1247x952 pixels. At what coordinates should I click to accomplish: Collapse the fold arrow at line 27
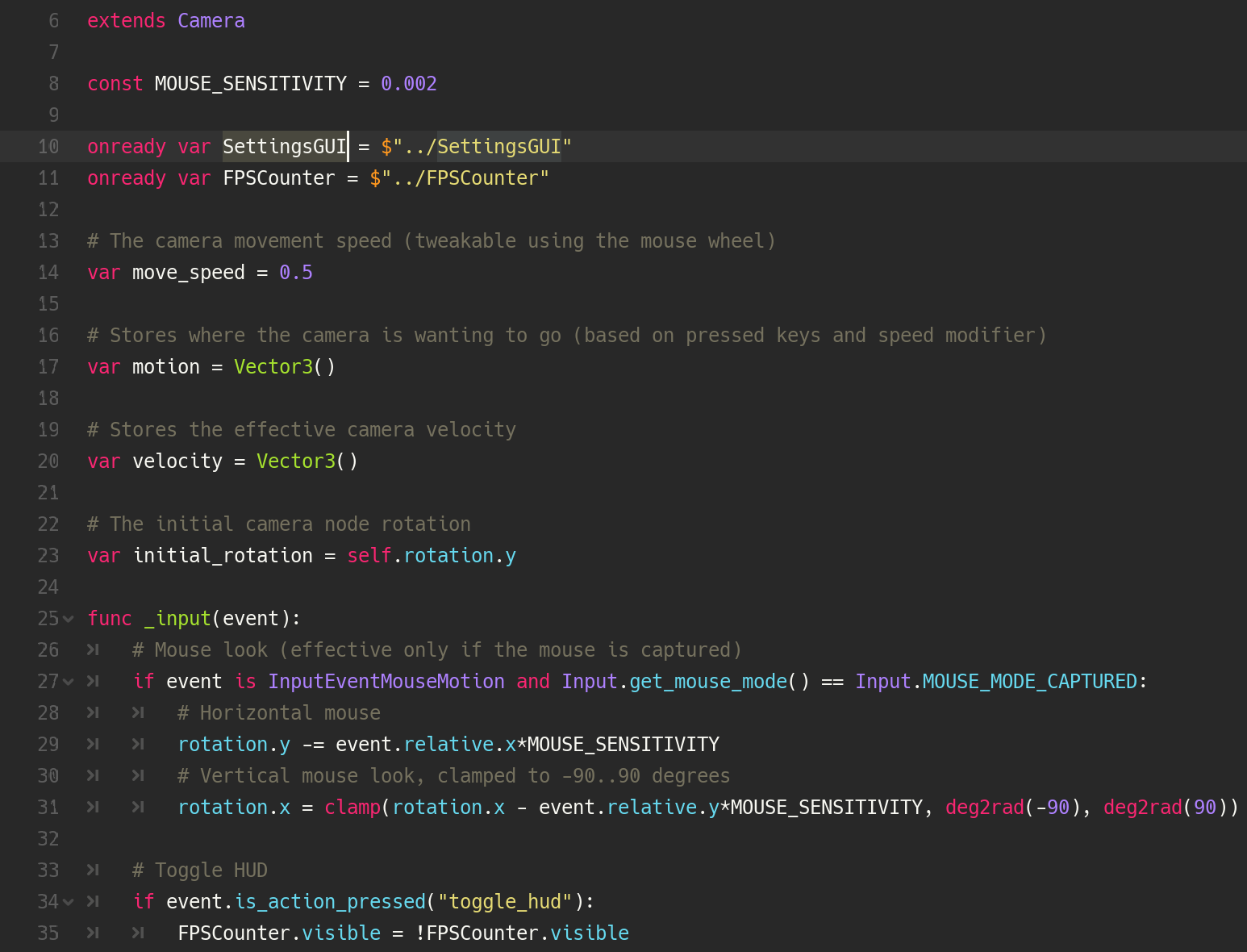[69, 682]
